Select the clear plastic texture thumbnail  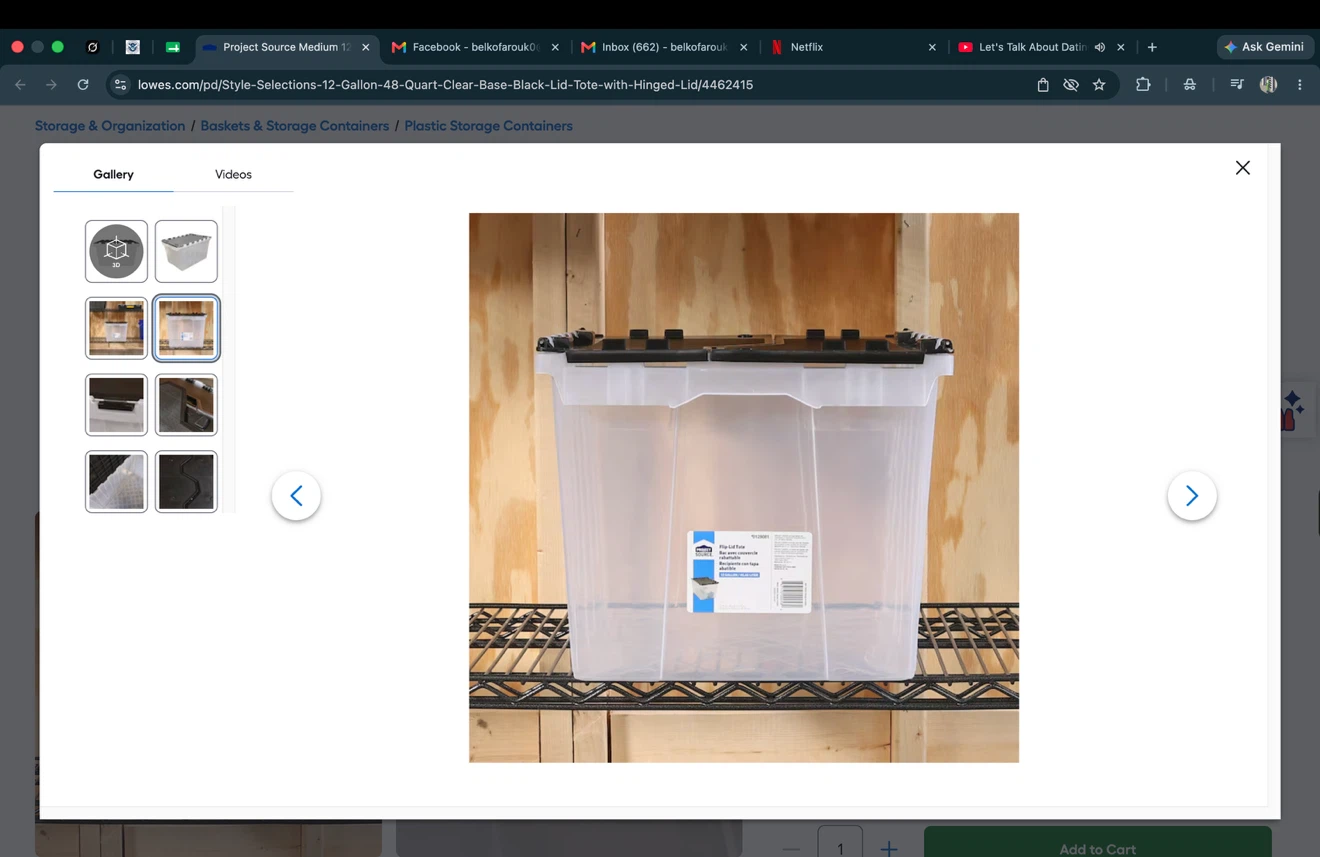click(116, 482)
